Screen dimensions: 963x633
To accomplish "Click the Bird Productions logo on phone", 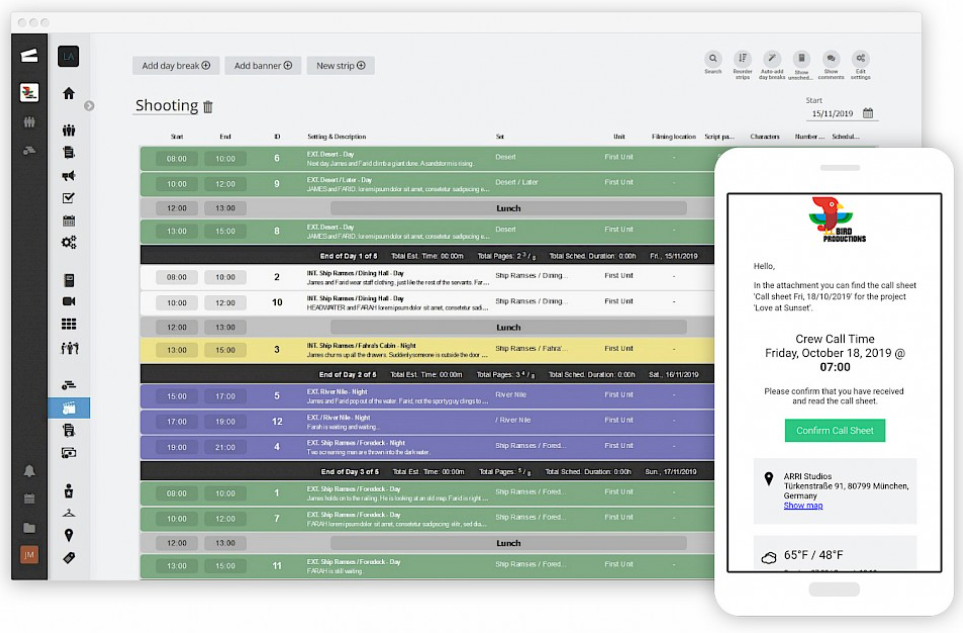I will click(835, 220).
